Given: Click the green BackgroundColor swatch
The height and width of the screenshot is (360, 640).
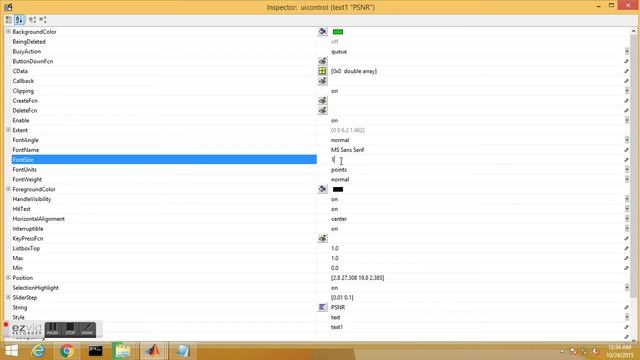Looking at the screenshot, I should (338, 32).
